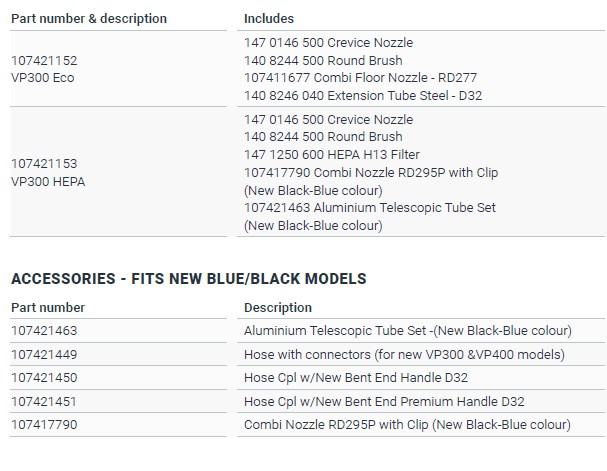Screen dimensions: 607x471
Task: Select the Combi Nozzle RD295P accessory description
Action: tap(407, 425)
